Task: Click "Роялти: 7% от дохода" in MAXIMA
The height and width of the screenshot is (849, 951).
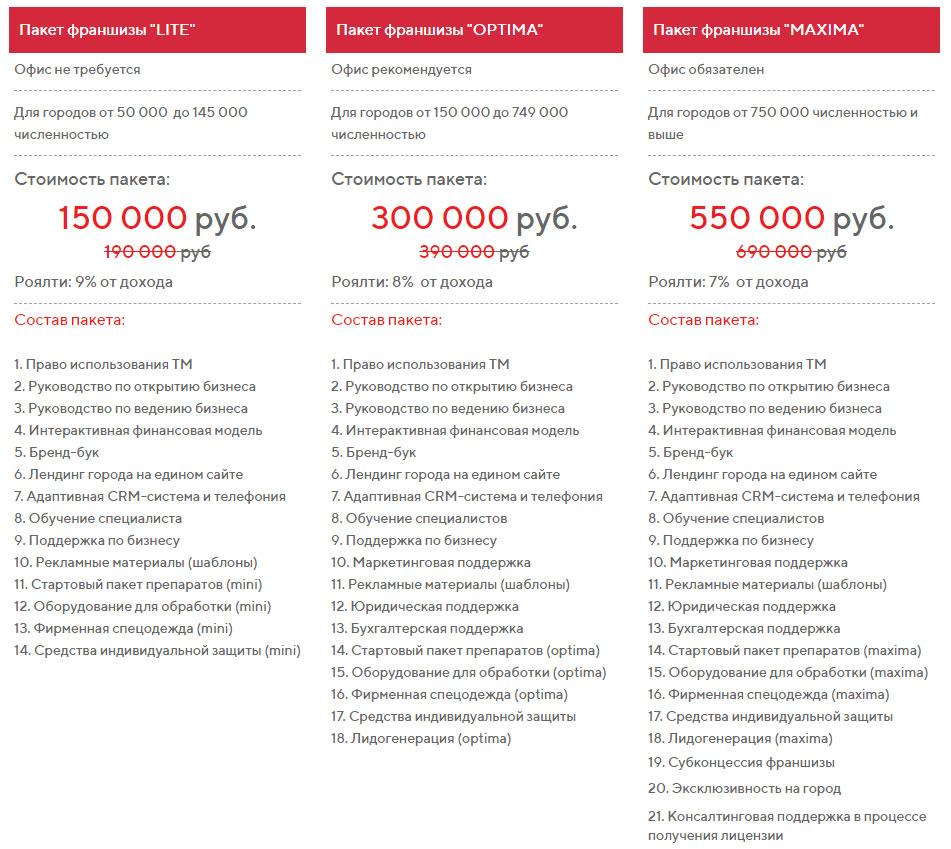Action: click(728, 282)
